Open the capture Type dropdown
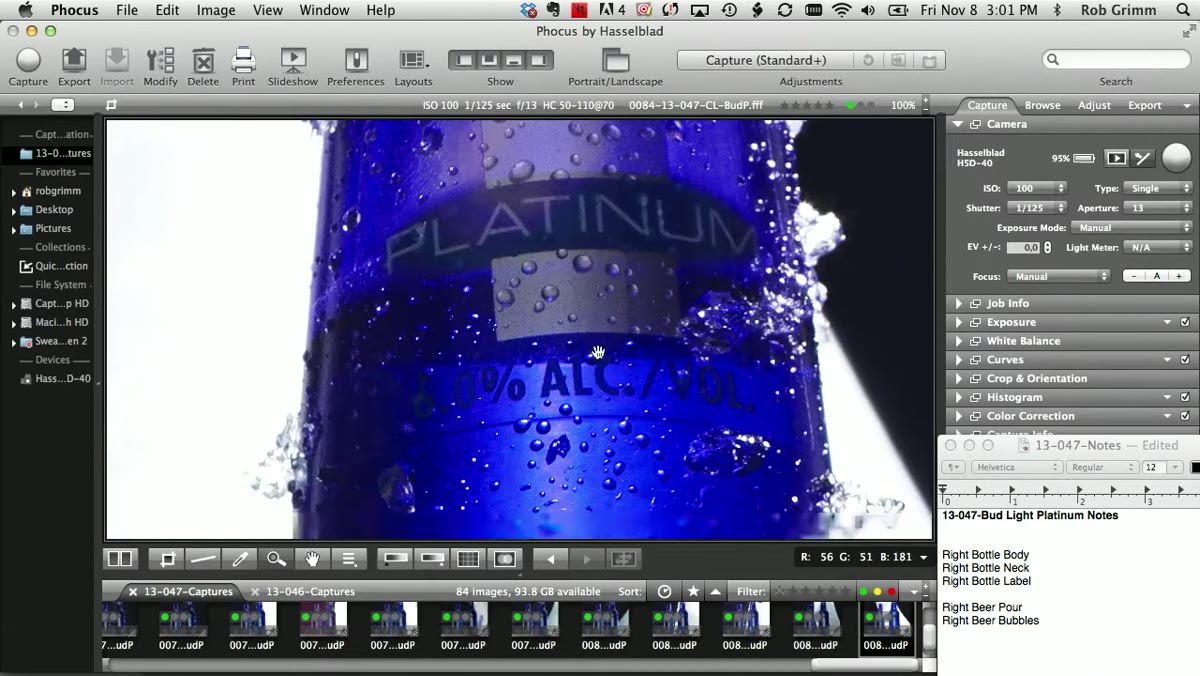The image size is (1200, 676). (x=1158, y=188)
